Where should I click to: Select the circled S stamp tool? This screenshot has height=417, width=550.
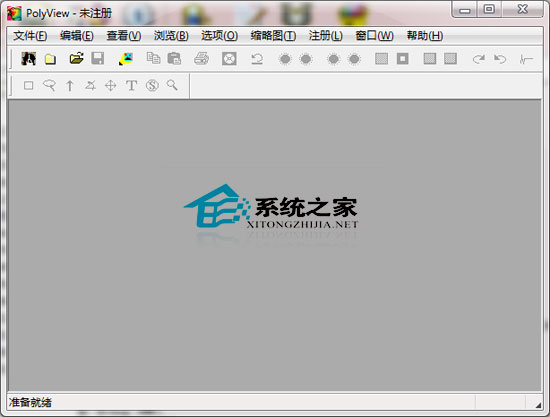(x=152, y=85)
